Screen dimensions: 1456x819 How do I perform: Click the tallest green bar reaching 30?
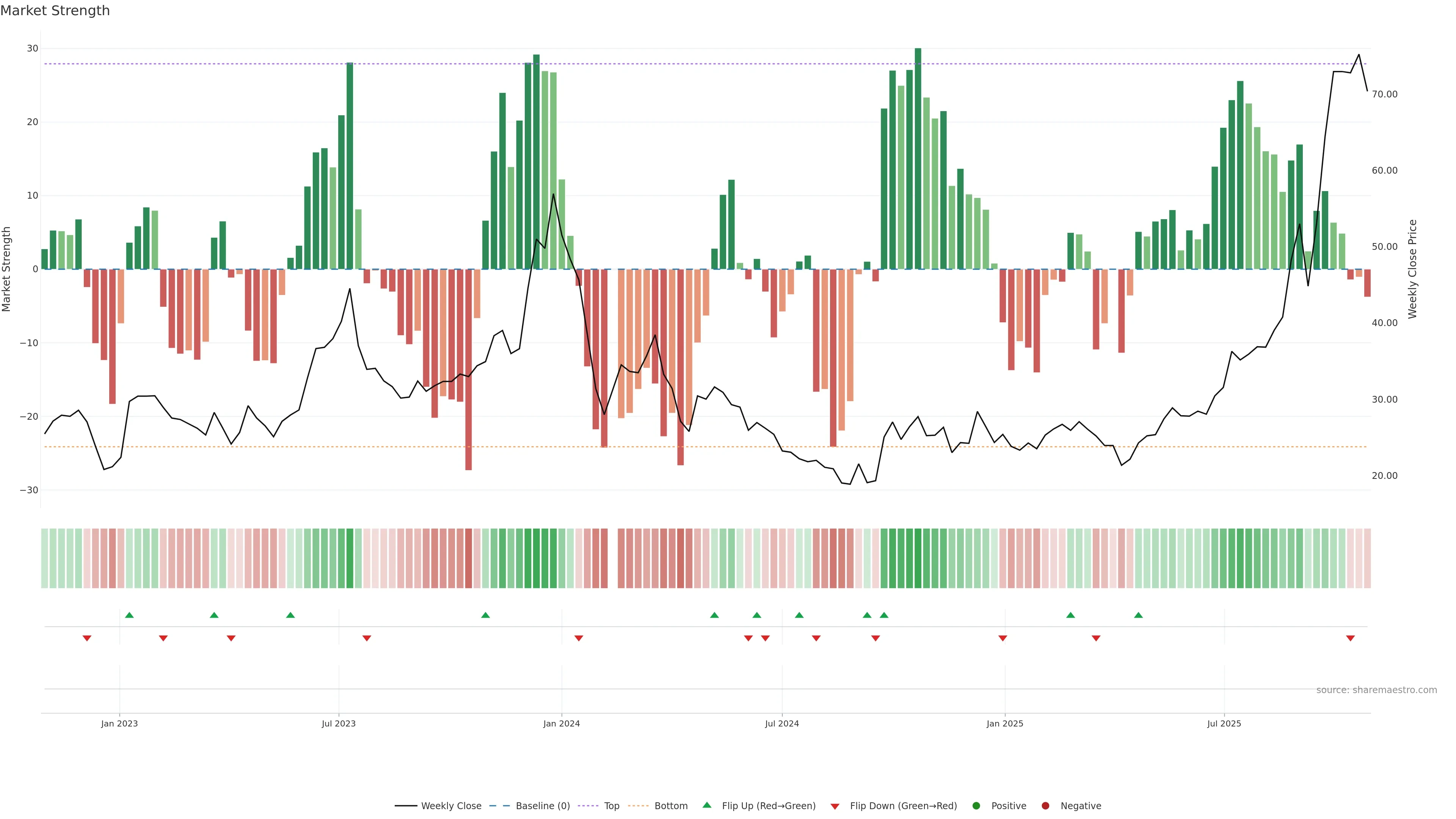click(918, 158)
